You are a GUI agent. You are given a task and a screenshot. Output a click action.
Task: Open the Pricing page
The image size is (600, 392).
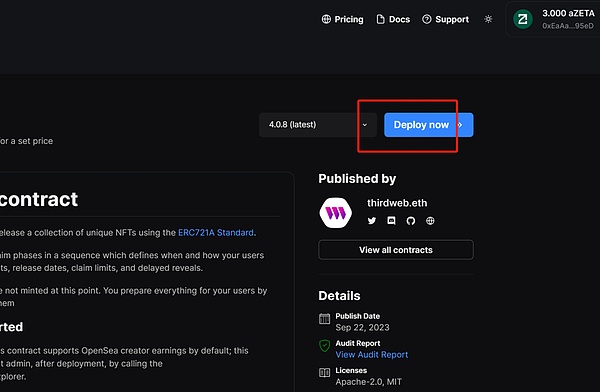[x=342, y=19]
